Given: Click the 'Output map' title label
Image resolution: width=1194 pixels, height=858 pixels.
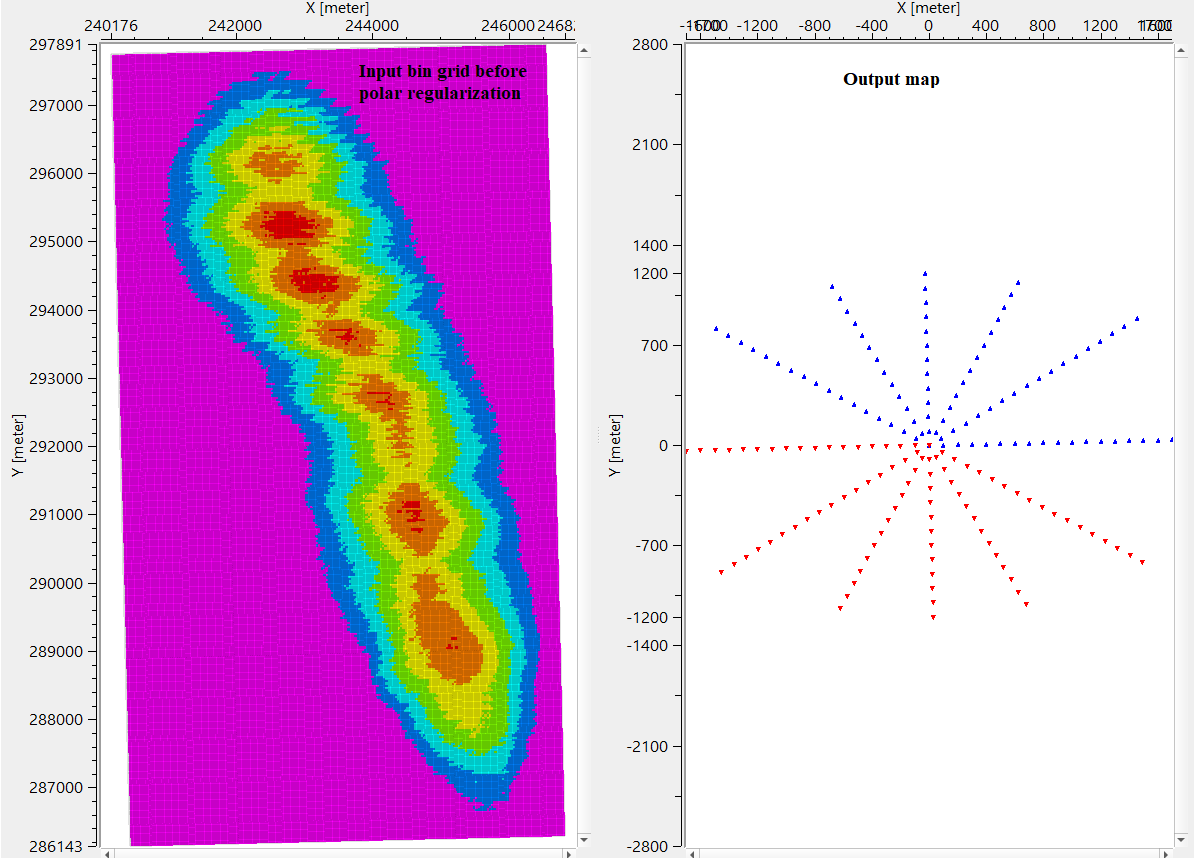Looking at the screenshot, I should click(x=892, y=79).
